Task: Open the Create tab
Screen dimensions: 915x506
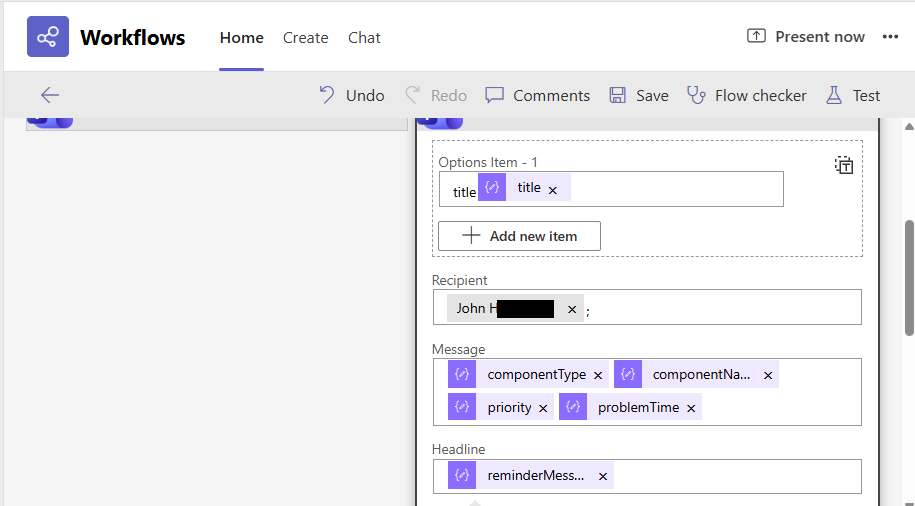Action: 305,38
